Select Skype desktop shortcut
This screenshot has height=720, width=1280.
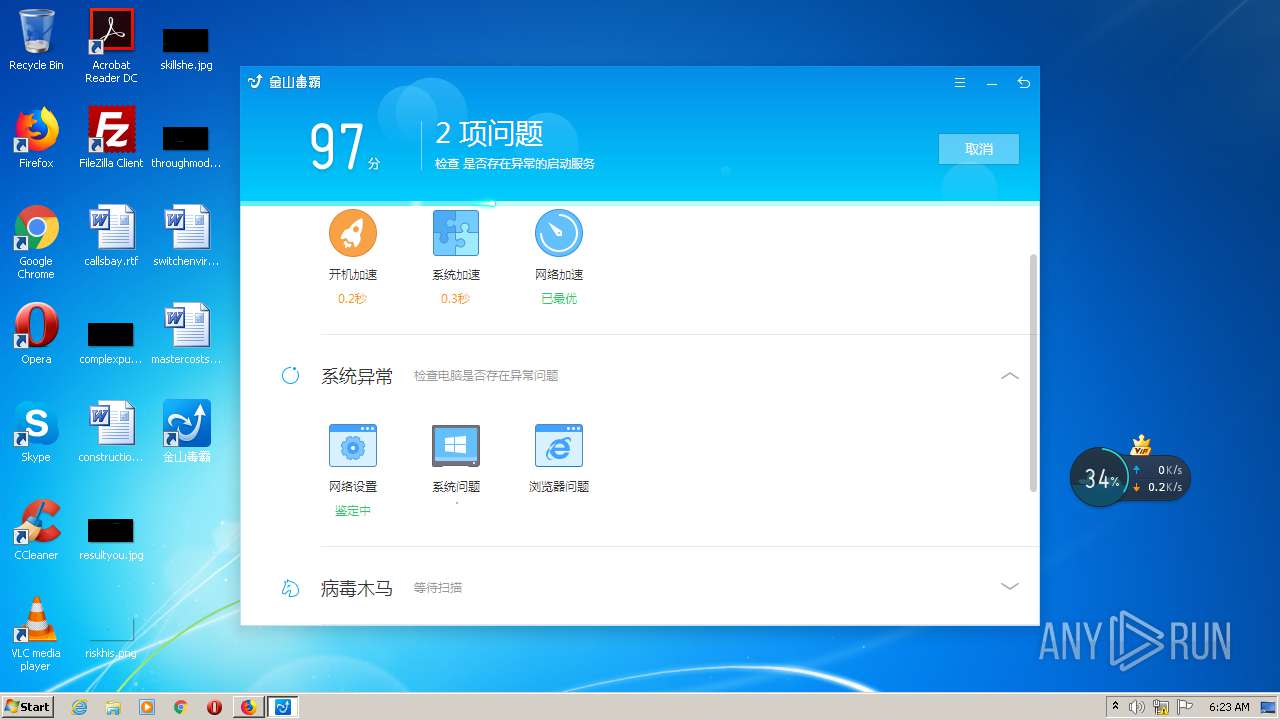[36, 432]
